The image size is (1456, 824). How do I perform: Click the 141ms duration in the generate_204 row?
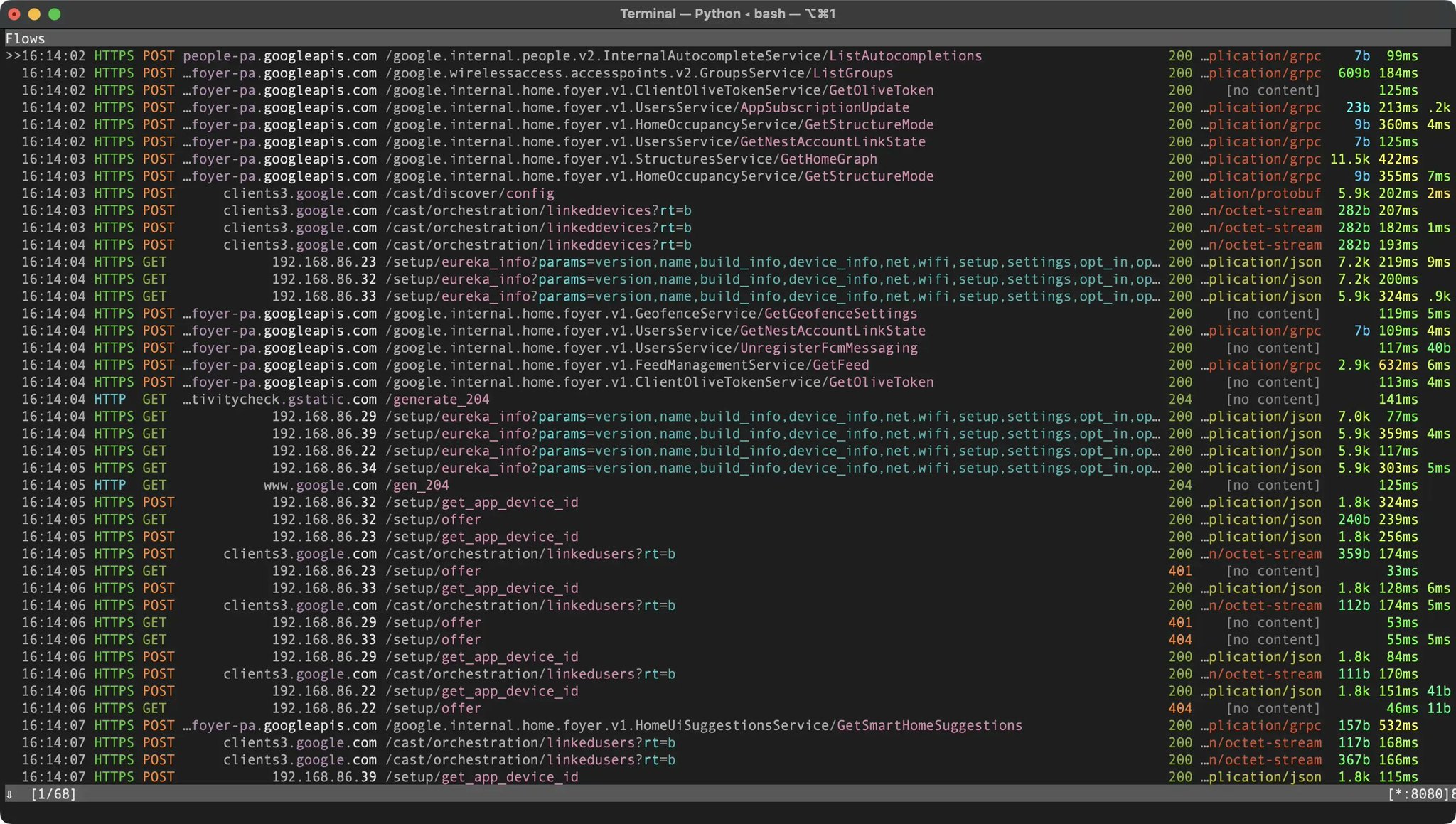pos(1398,400)
